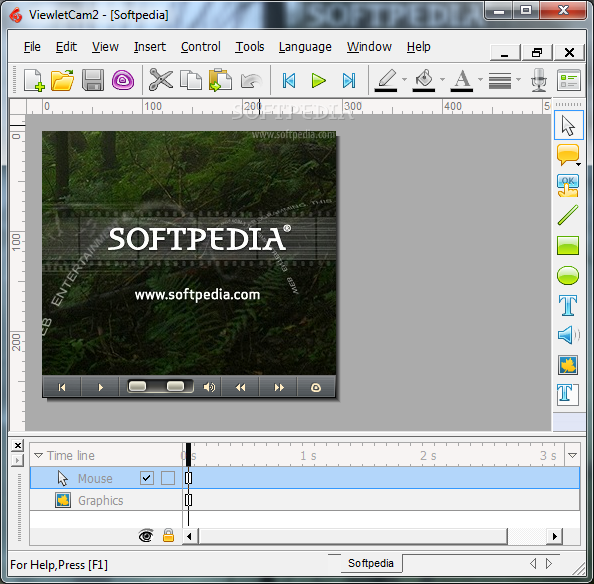This screenshot has height=584, width=594.
Task: Collapse the Time line expander triangle
Action: [x=38, y=455]
